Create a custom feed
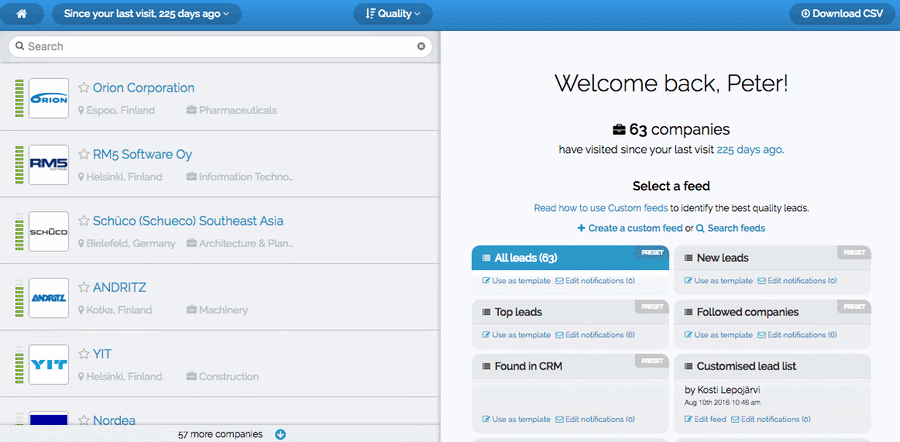The height and width of the screenshot is (442, 900). [x=630, y=228]
